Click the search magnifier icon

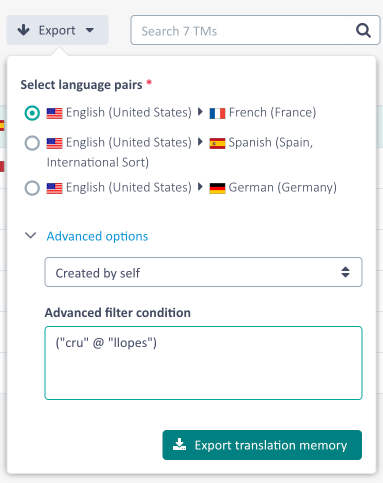[363, 31]
